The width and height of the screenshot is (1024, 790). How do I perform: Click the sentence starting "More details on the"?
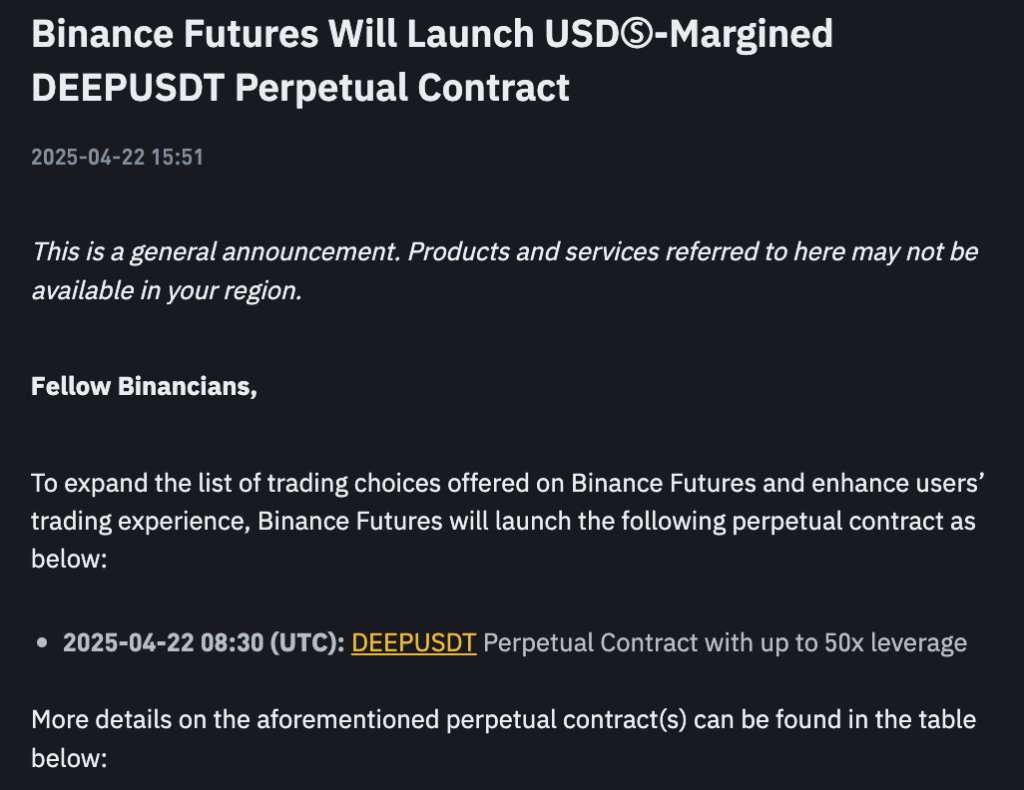(x=504, y=720)
